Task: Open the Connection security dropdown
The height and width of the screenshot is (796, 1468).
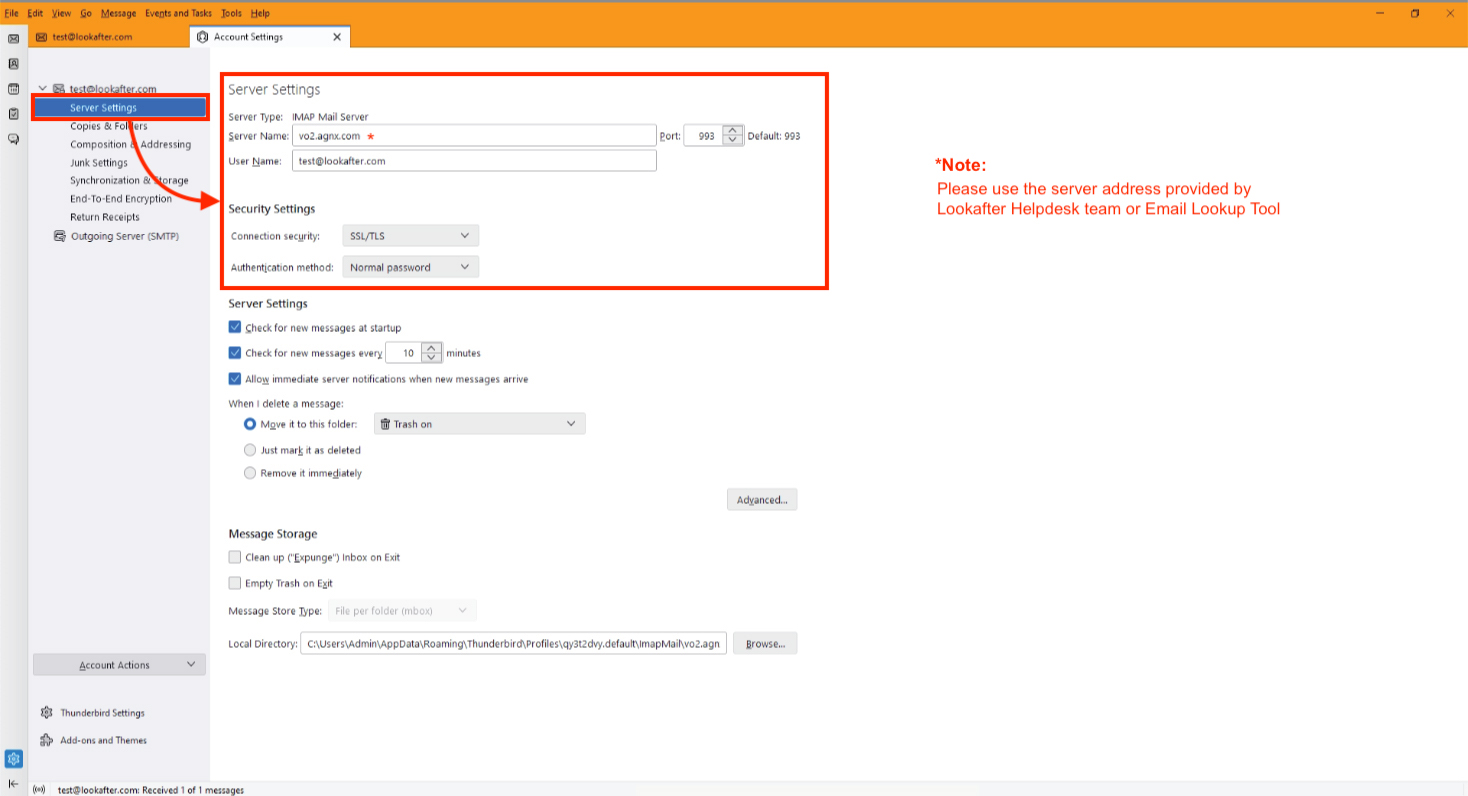Action: click(x=410, y=236)
